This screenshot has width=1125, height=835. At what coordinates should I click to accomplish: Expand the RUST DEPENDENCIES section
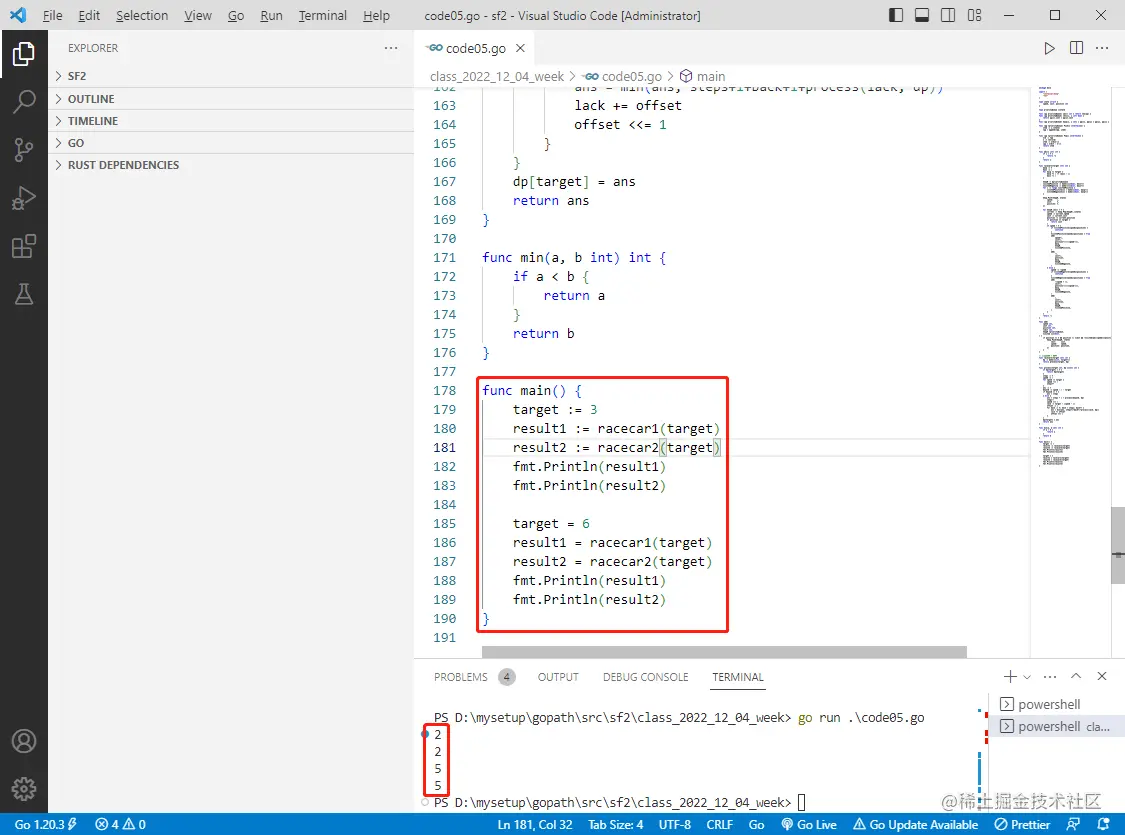tap(231, 165)
